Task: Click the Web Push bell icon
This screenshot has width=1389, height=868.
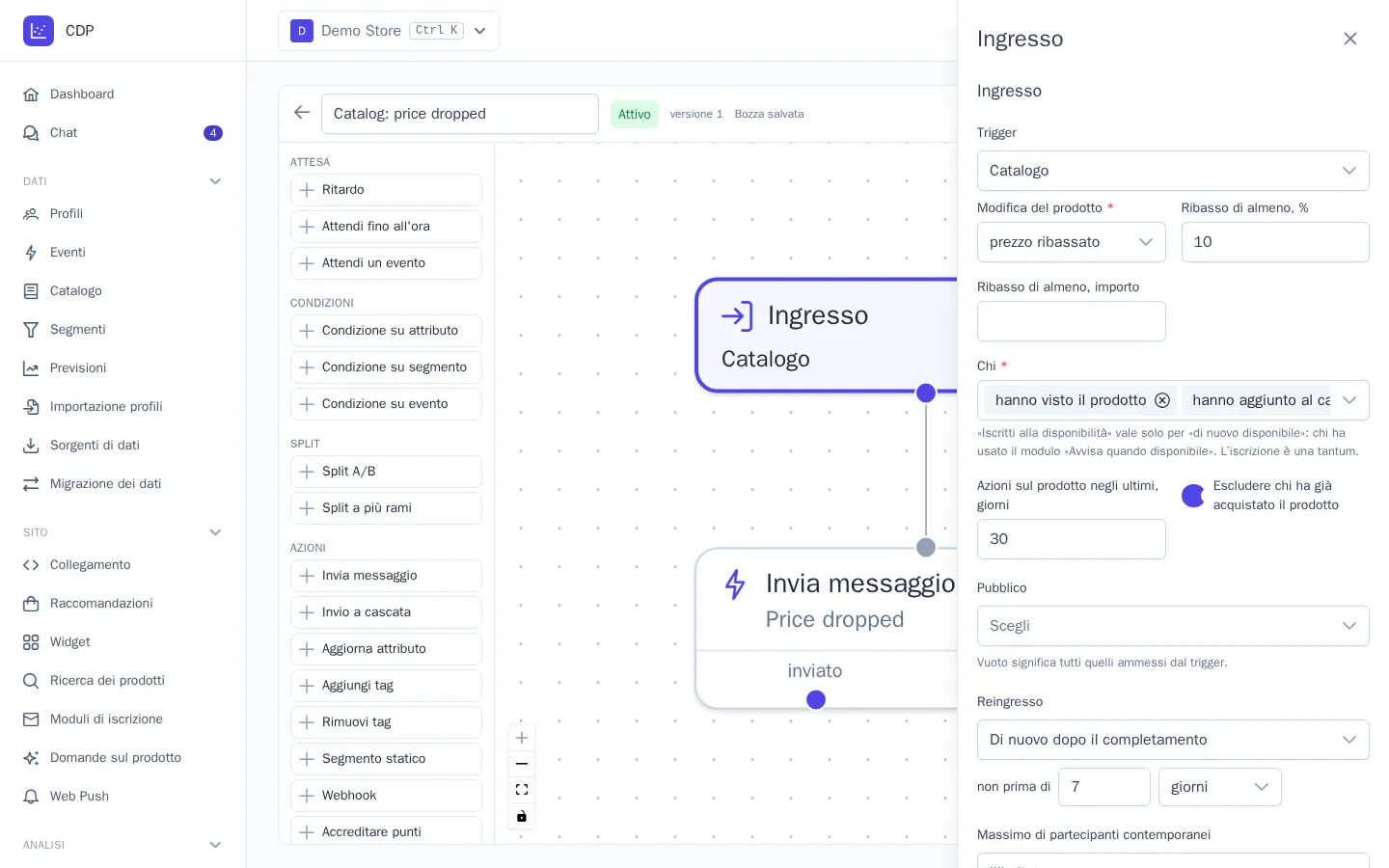Action: coord(31,797)
